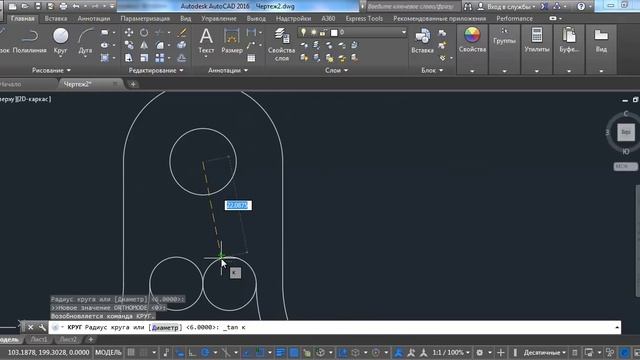Image resolution: width=640 pixels, height=360 pixels.
Task: Choose the Move tool in Редактирование
Action: [x=129, y=33]
